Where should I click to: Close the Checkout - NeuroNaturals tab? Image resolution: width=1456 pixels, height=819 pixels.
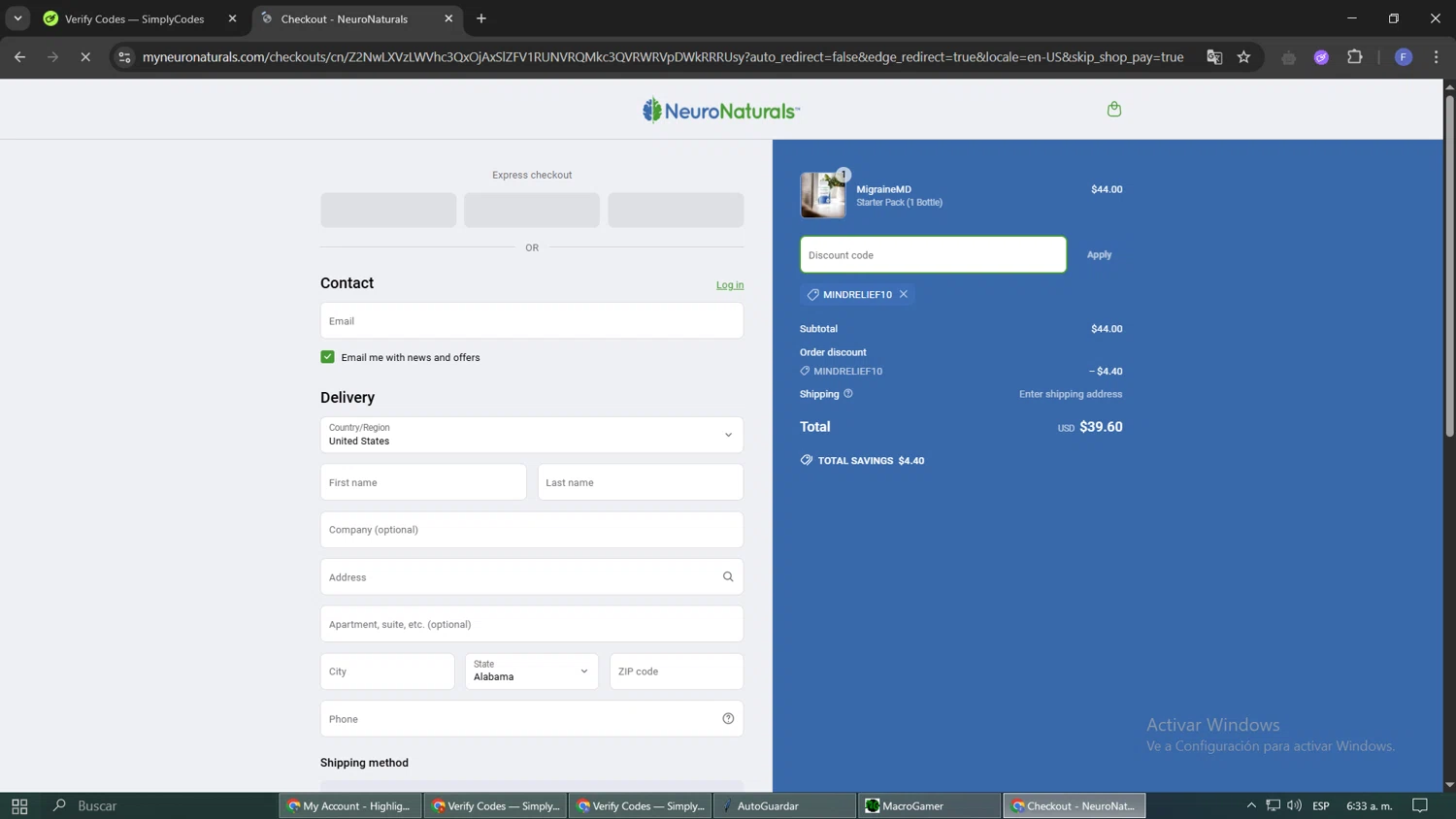click(x=448, y=18)
